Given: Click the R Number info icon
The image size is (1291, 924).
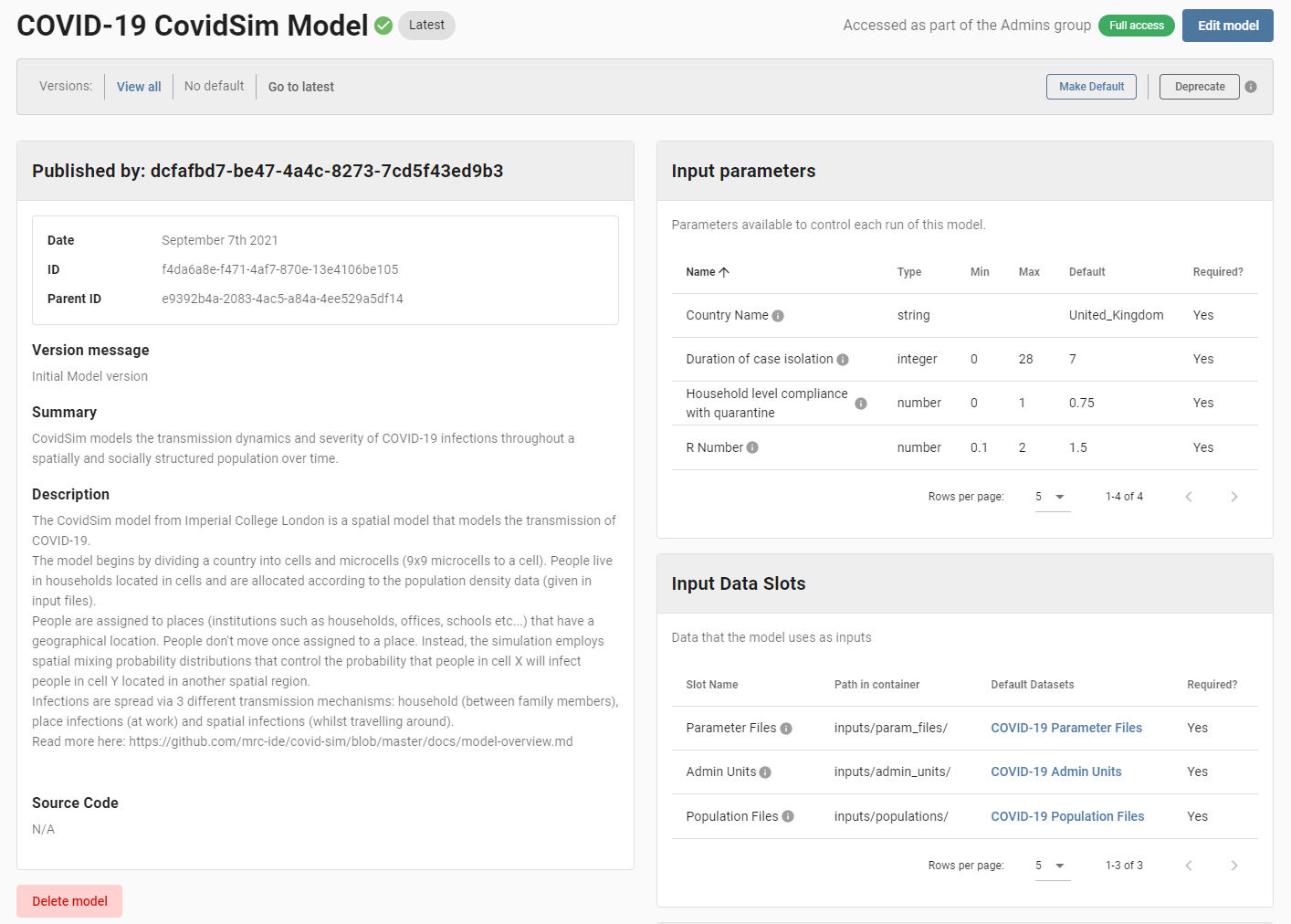Looking at the screenshot, I should coord(752,447).
